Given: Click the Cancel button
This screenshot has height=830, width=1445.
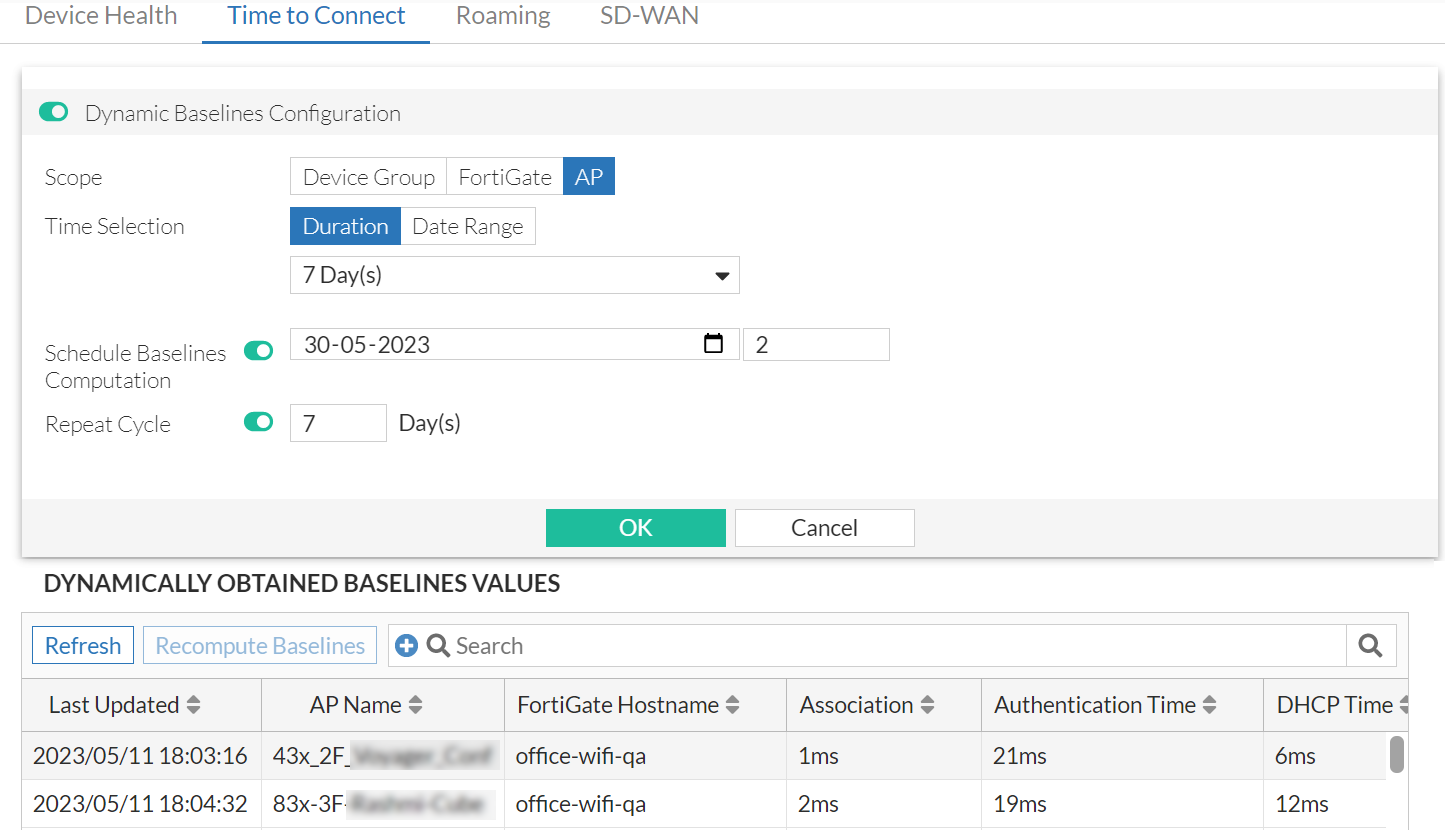Looking at the screenshot, I should point(825,528).
